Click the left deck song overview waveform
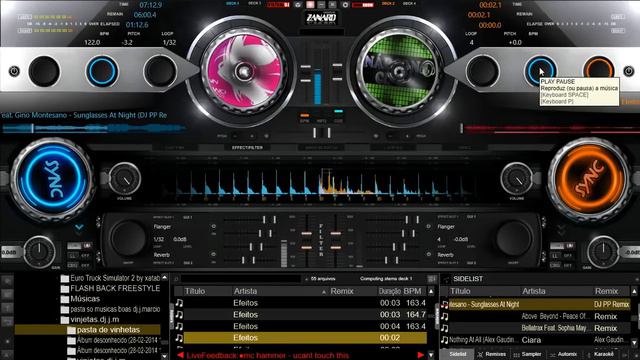 click(x=93, y=129)
